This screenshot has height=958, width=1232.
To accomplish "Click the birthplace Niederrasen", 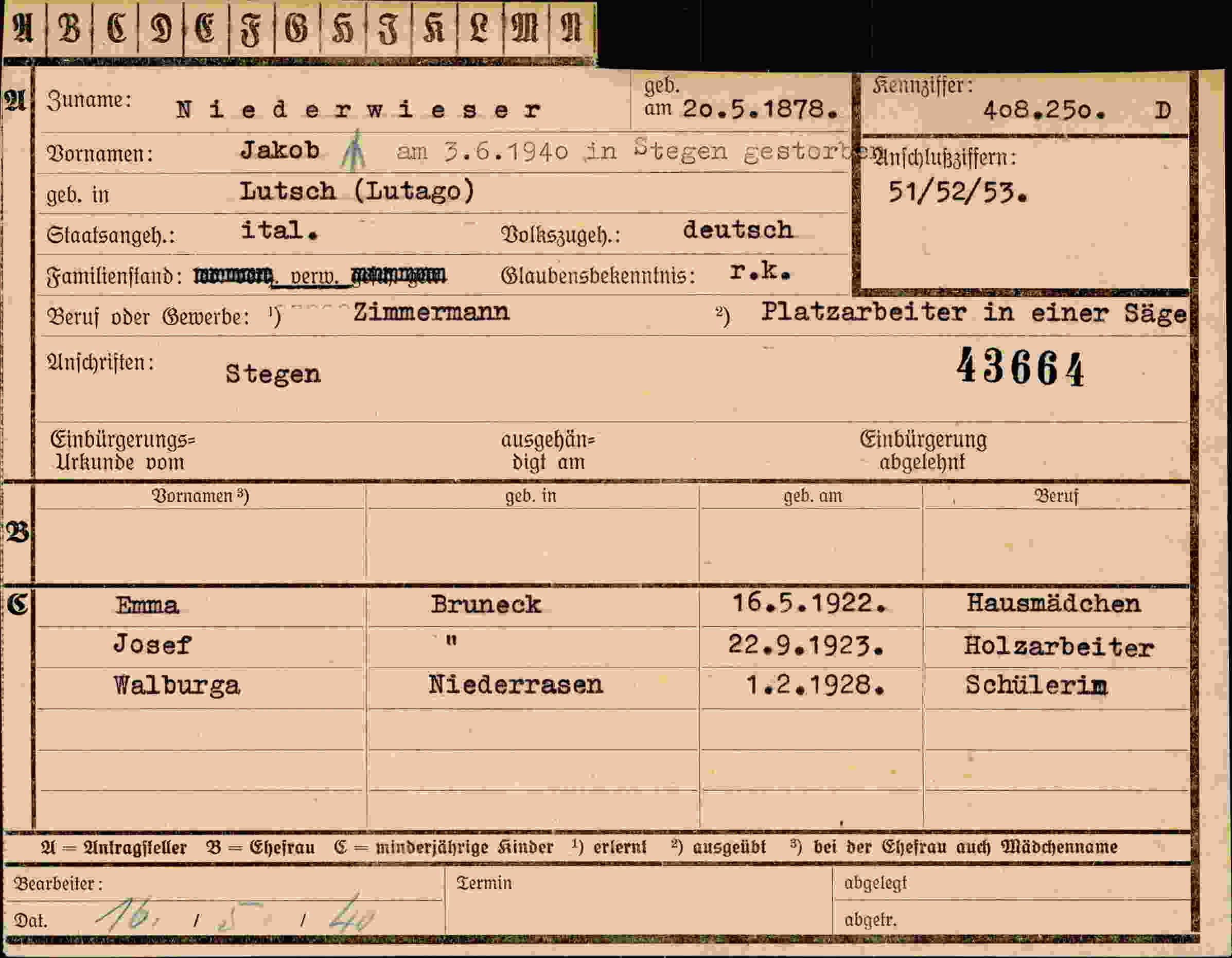I will (x=516, y=685).
